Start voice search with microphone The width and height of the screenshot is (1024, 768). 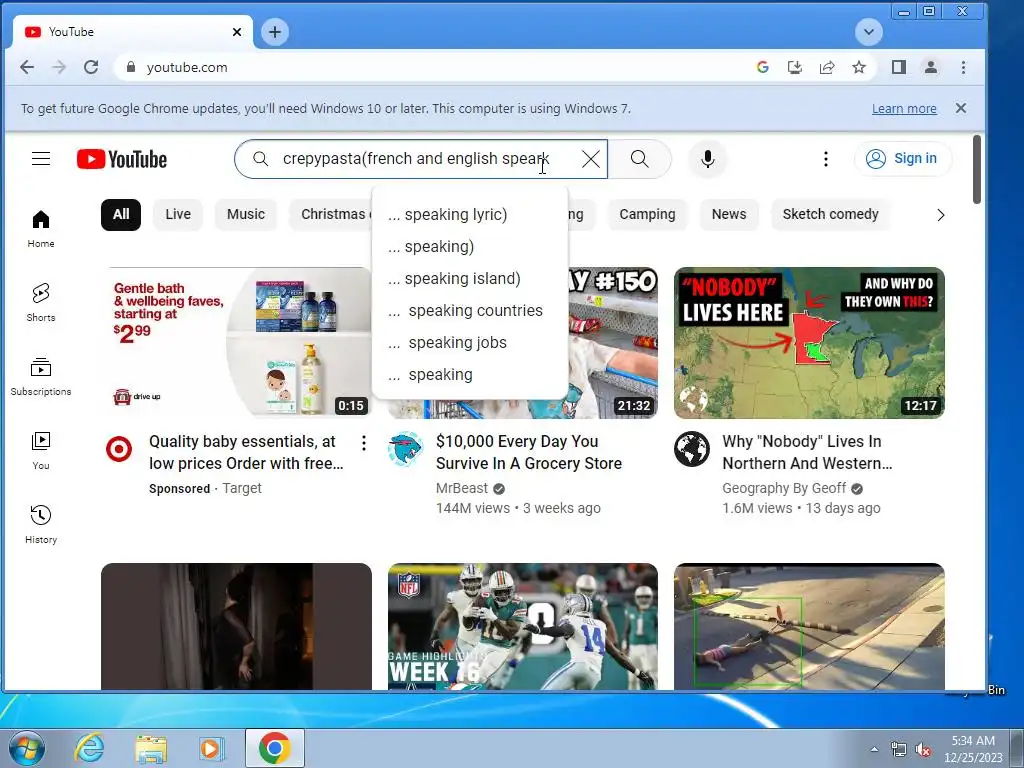pyautogui.click(x=707, y=159)
